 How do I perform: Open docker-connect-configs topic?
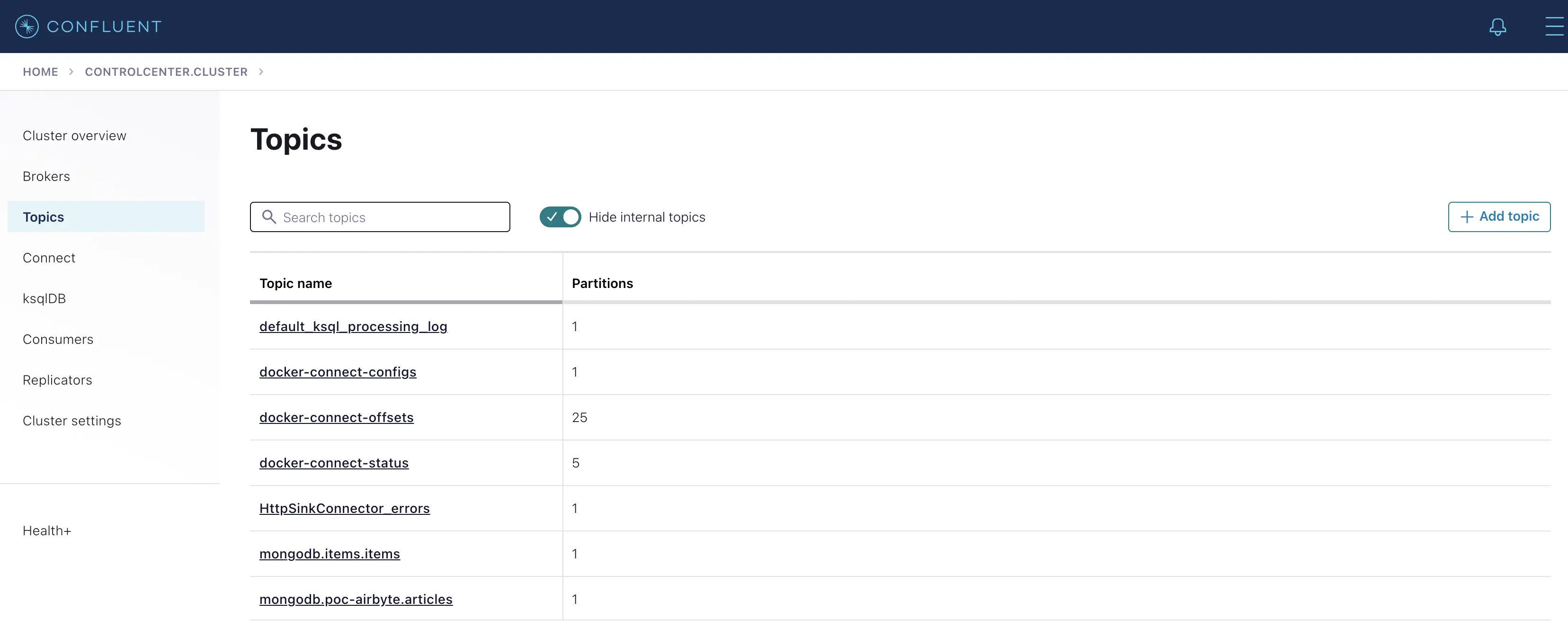pos(338,372)
